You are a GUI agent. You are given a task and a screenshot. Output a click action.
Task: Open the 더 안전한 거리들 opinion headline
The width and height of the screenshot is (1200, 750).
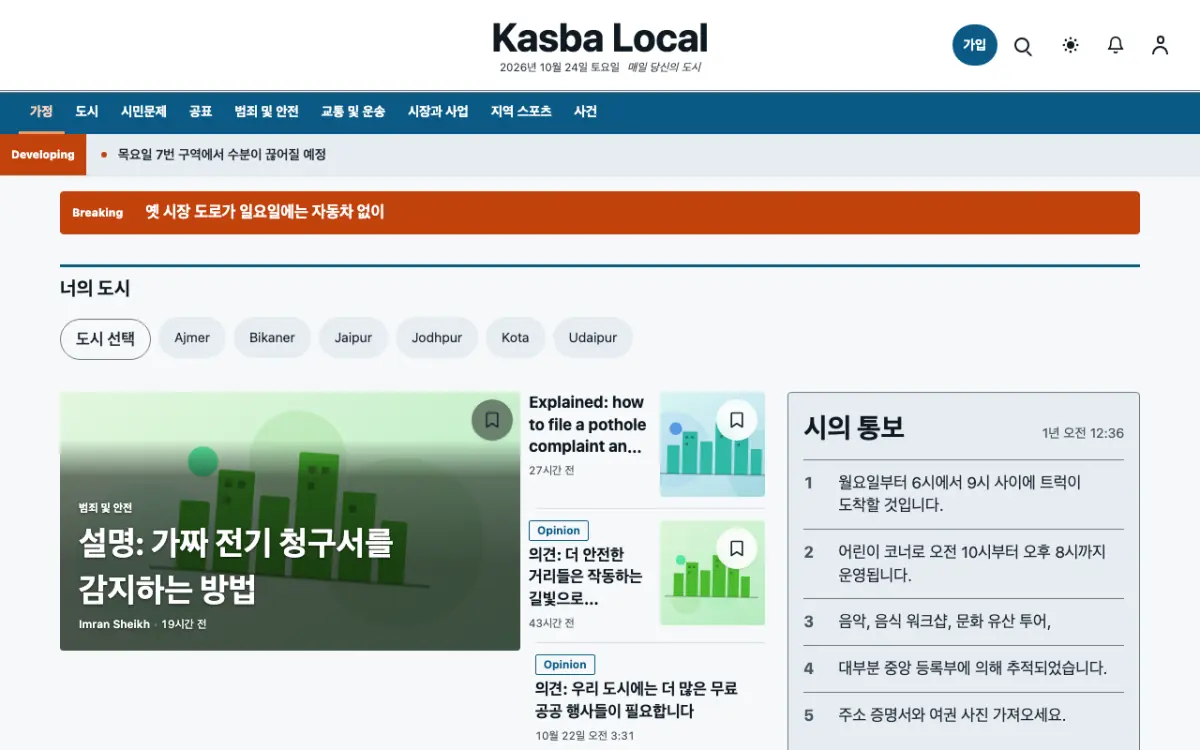(x=586, y=577)
